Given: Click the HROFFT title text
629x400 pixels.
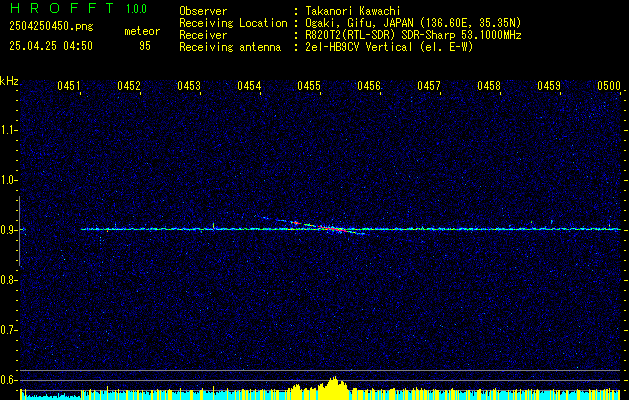Looking at the screenshot, I should (x=62, y=8).
